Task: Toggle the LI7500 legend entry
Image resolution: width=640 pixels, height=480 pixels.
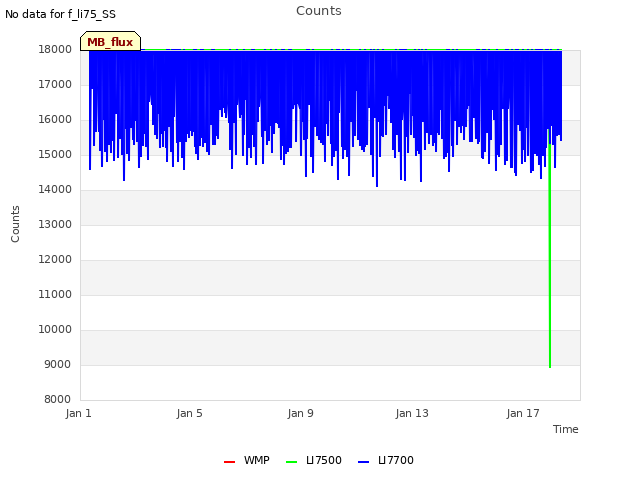Action: tap(314, 460)
